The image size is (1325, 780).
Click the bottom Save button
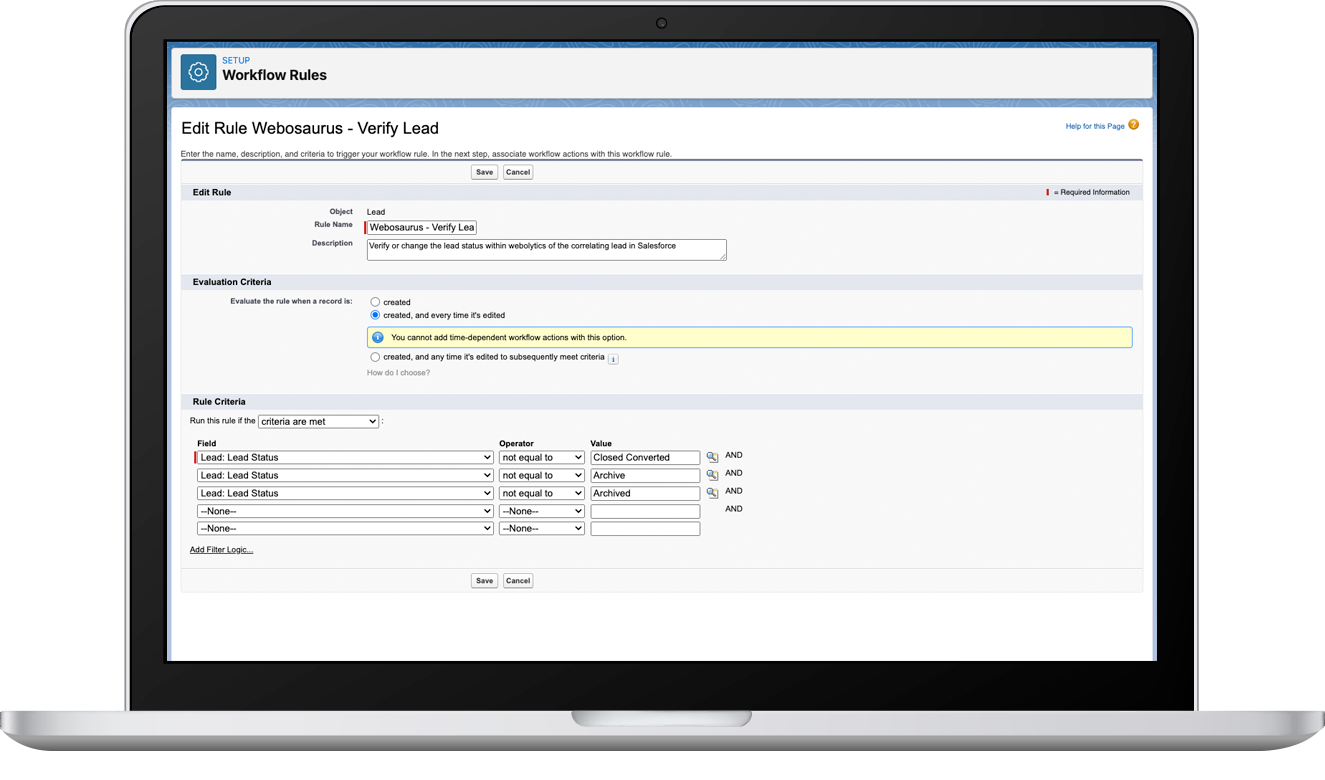coord(484,580)
